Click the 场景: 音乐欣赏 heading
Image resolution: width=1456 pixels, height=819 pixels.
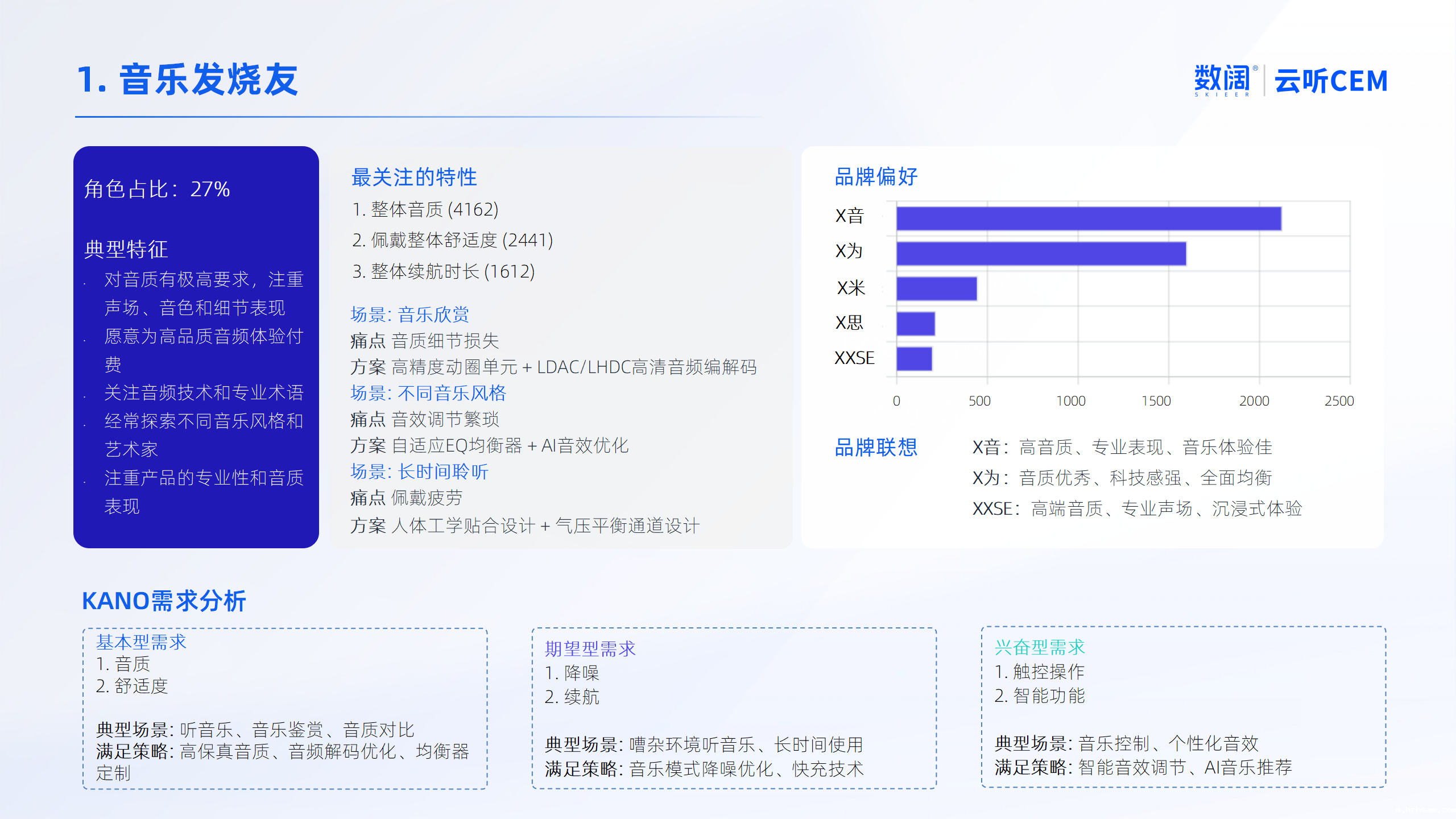click(x=409, y=314)
